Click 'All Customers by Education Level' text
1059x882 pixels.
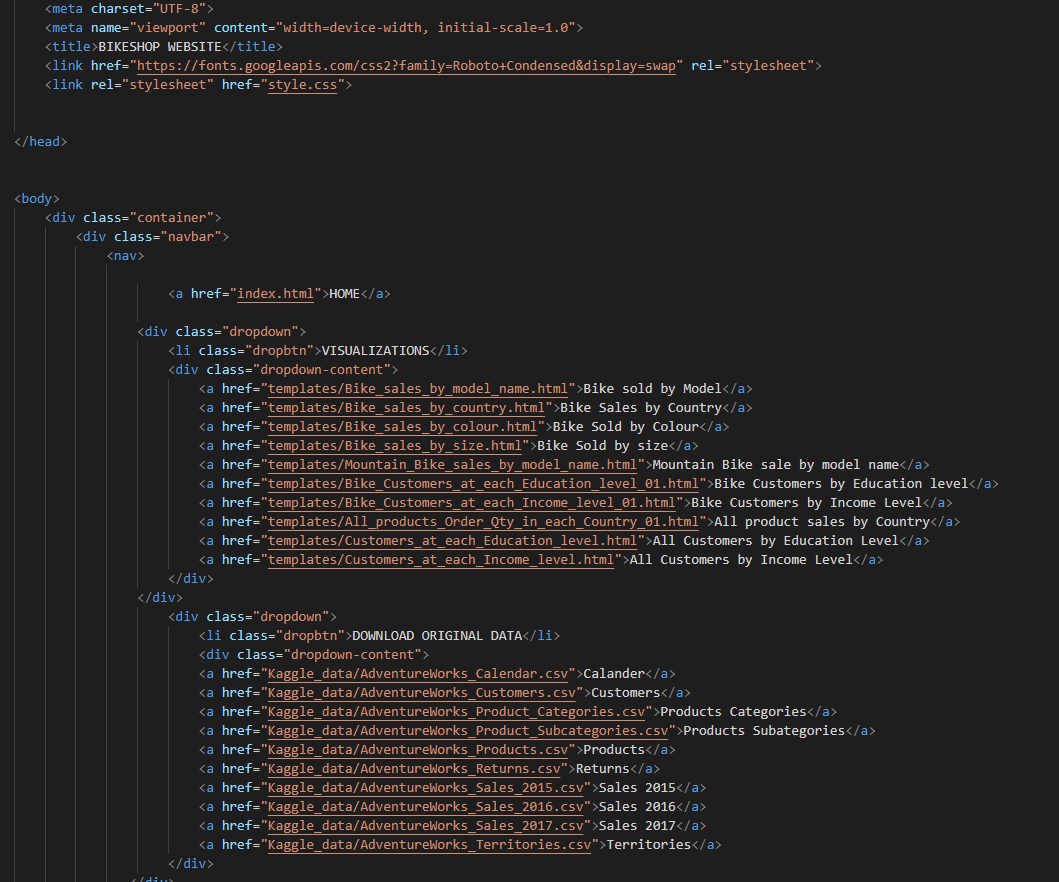[x=775, y=540]
